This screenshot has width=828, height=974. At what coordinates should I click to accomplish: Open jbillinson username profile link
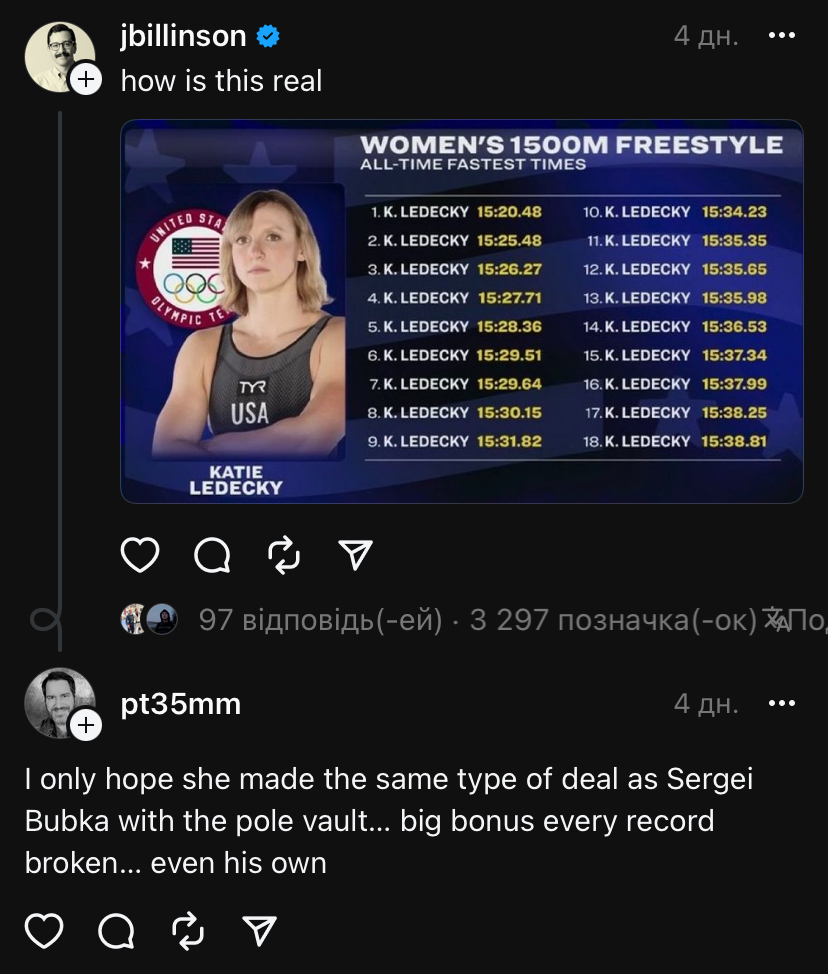pos(183,36)
